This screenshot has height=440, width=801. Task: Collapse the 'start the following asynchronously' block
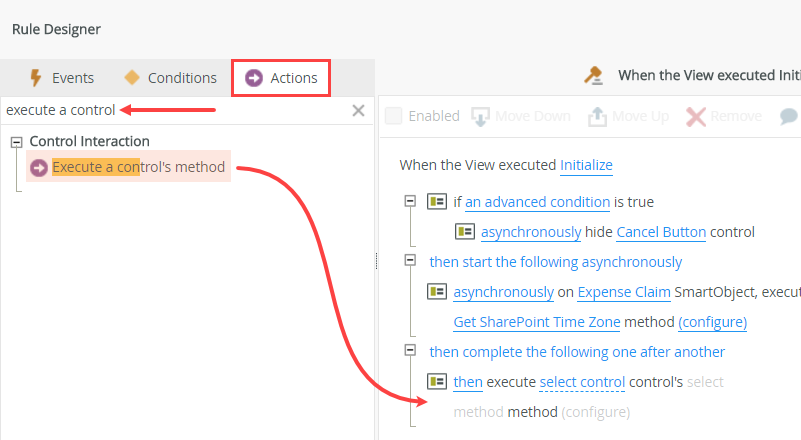tap(410, 261)
